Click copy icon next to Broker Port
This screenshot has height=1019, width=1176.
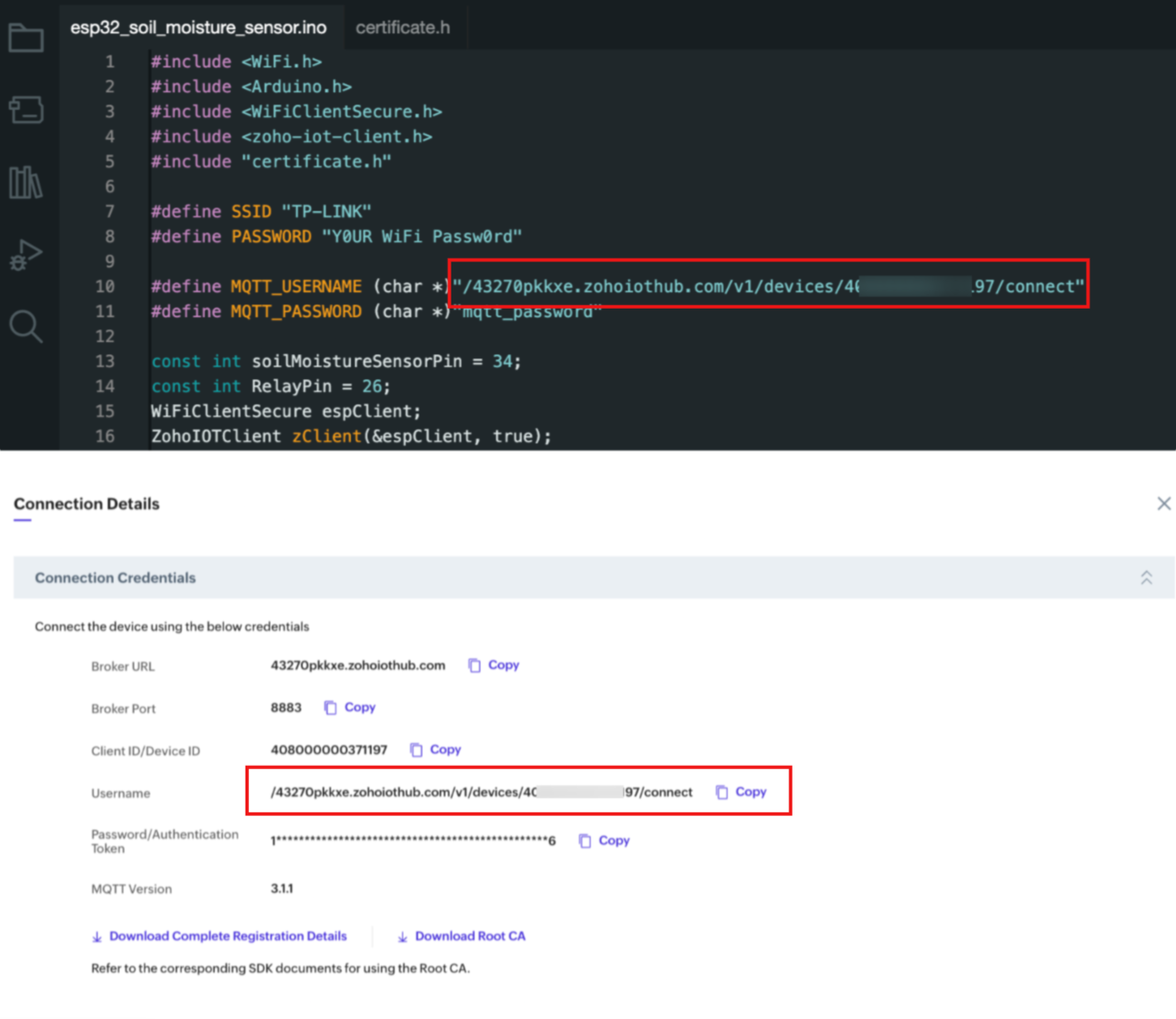pyautogui.click(x=330, y=708)
